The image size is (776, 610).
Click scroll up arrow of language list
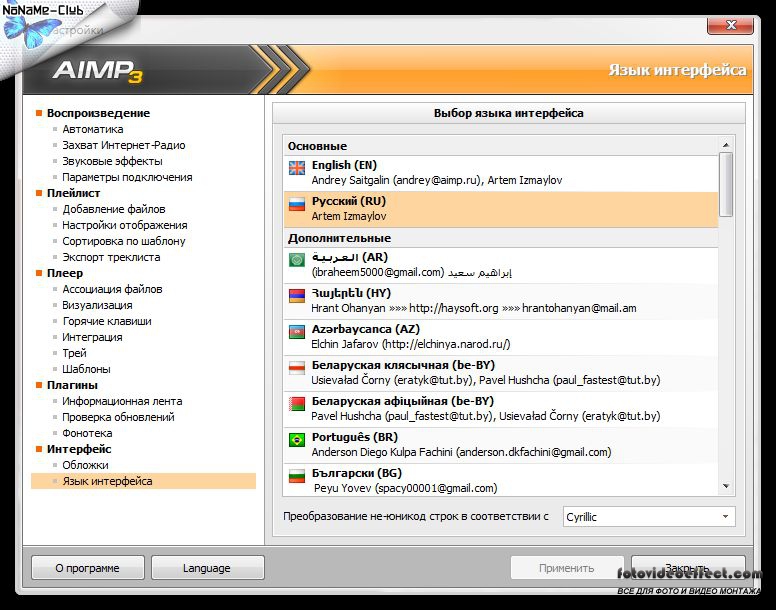tap(726, 145)
